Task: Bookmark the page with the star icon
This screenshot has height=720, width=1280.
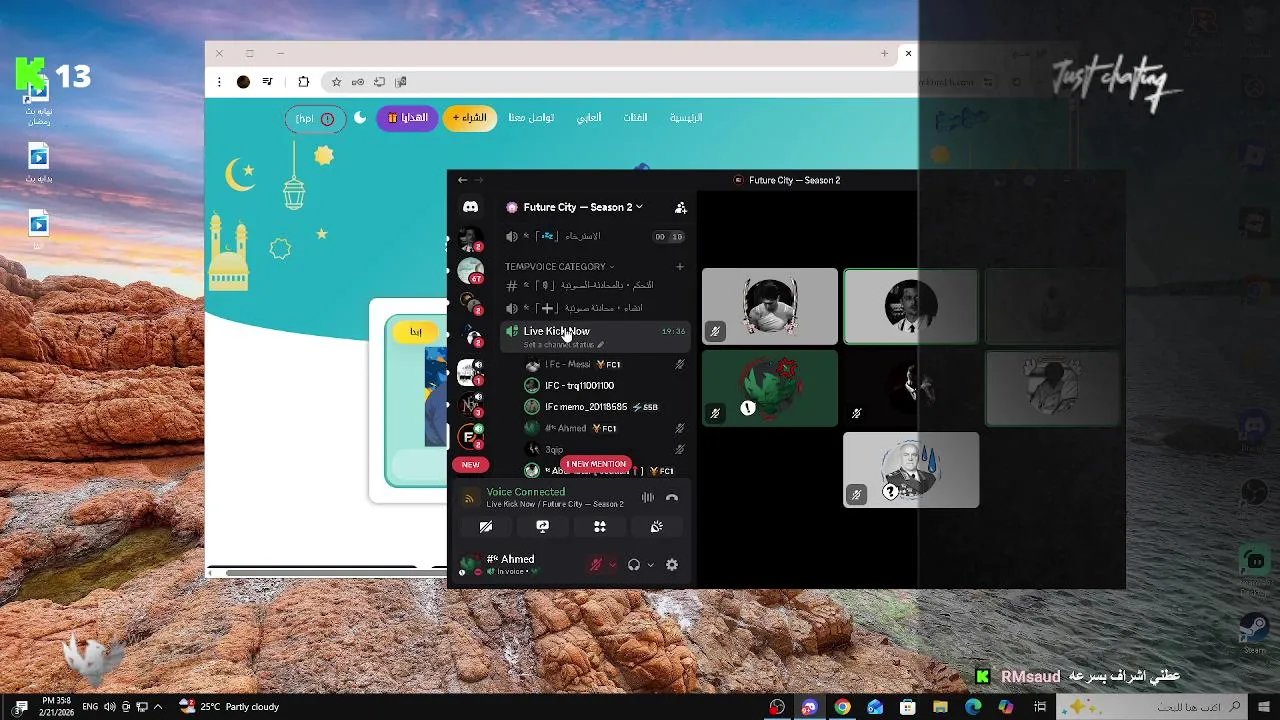Action: [x=336, y=82]
